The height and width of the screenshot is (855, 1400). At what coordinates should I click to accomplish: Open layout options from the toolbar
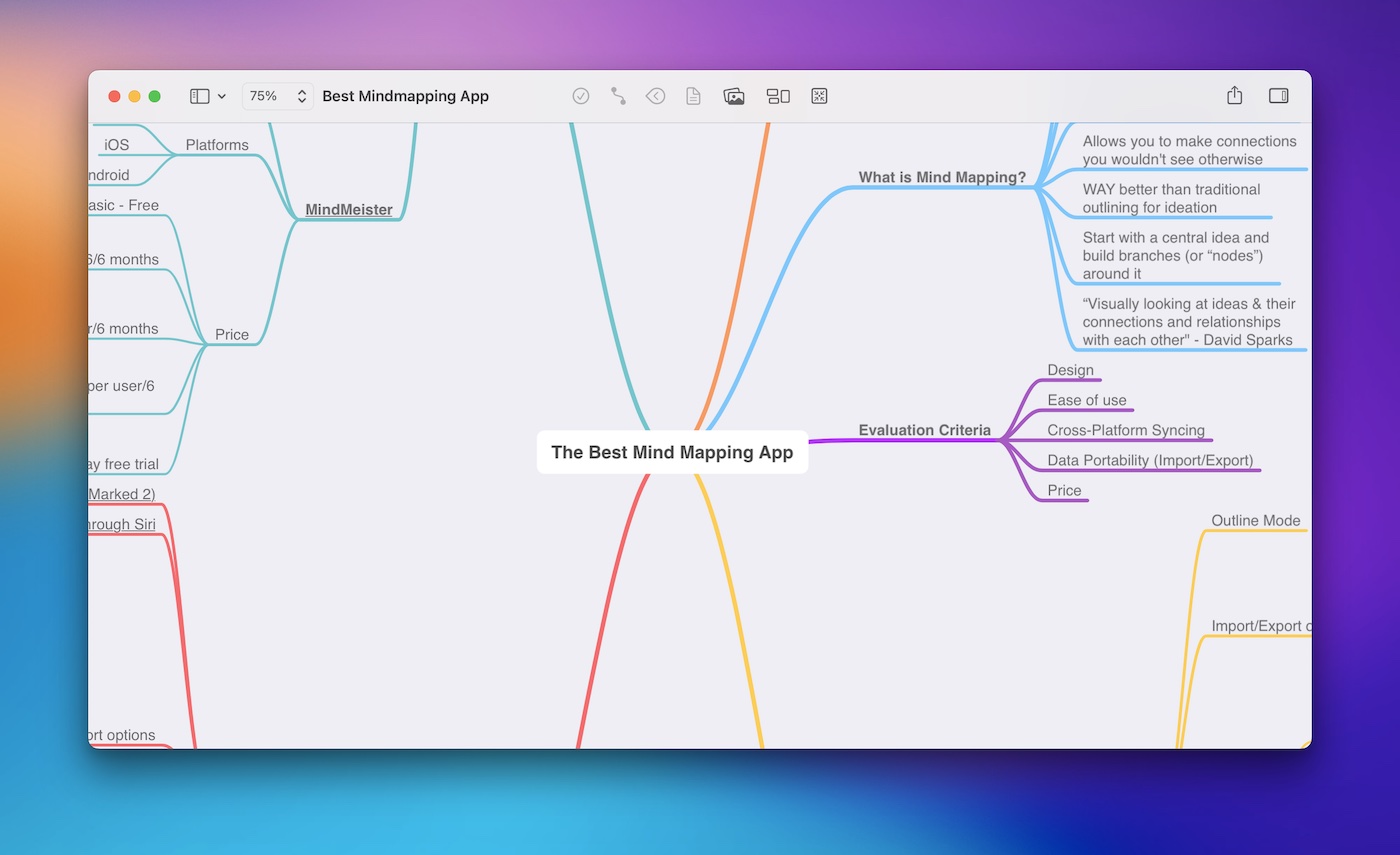click(x=779, y=96)
